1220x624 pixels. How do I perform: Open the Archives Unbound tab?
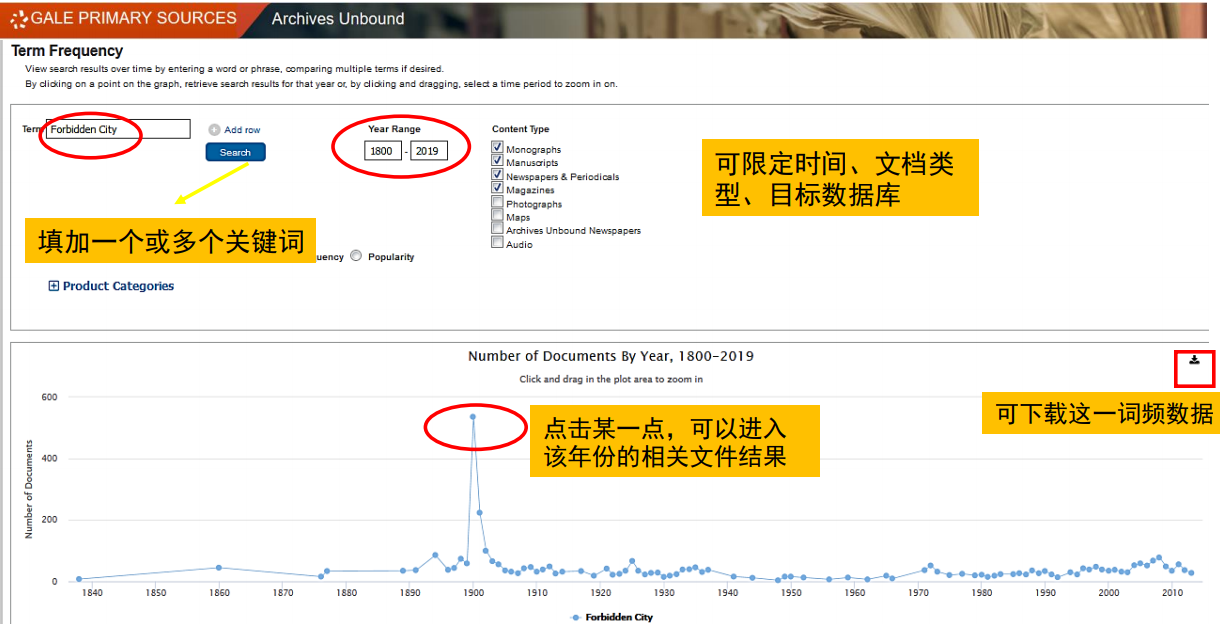click(x=338, y=19)
